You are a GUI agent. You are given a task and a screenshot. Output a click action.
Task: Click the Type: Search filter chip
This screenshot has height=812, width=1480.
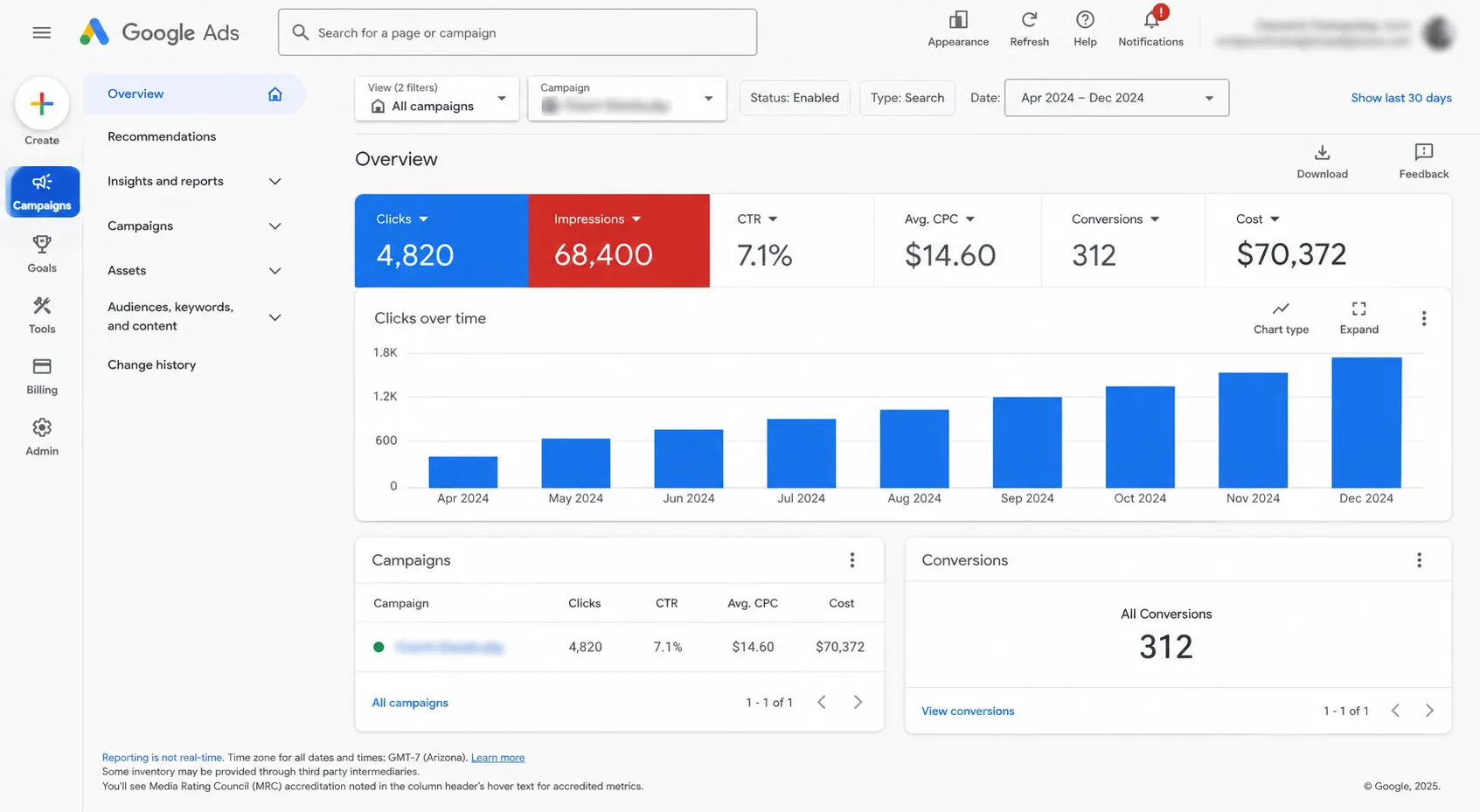coord(907,98)
